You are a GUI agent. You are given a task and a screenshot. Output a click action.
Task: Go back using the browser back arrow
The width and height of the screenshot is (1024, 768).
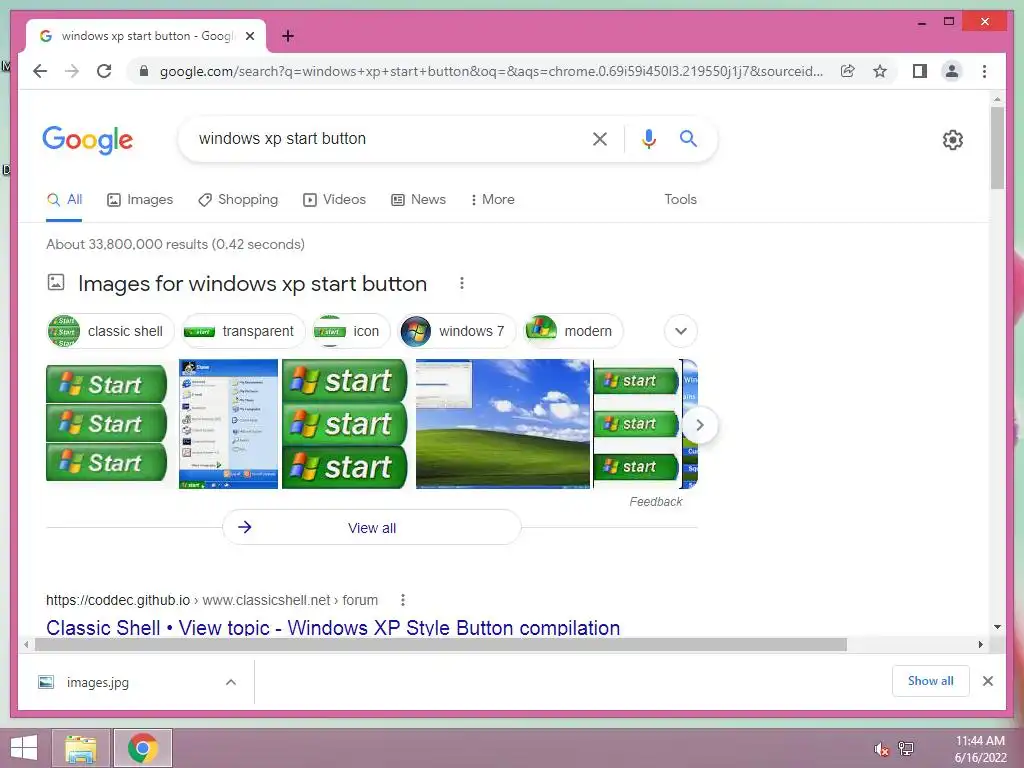point(40,71)
